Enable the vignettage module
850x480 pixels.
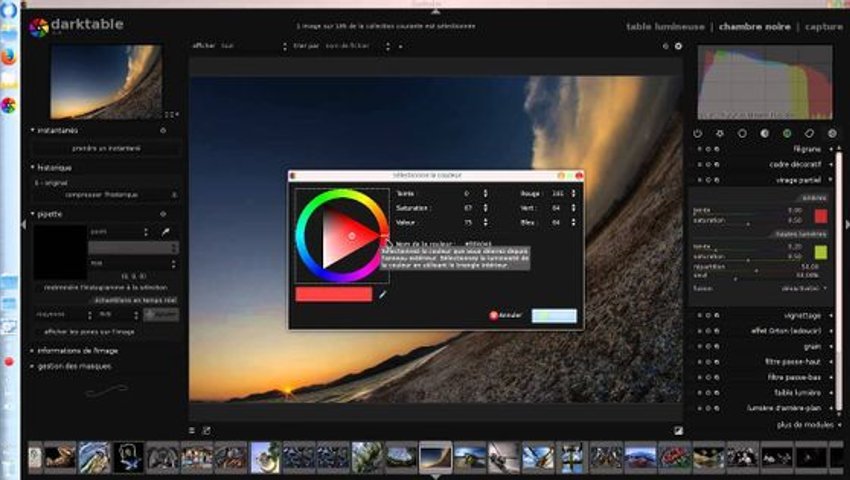click(x=699, y=316)
